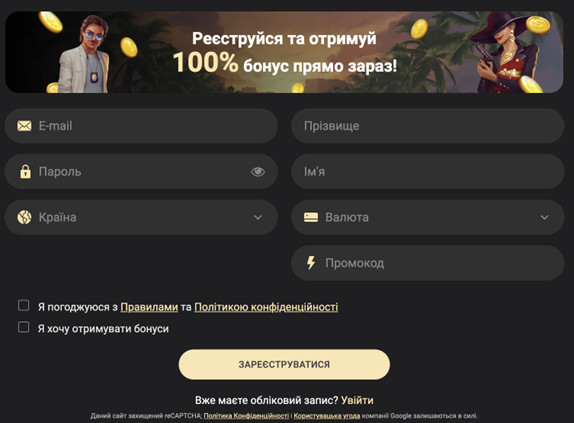Open the Політикою конфіденційності link

266,307
